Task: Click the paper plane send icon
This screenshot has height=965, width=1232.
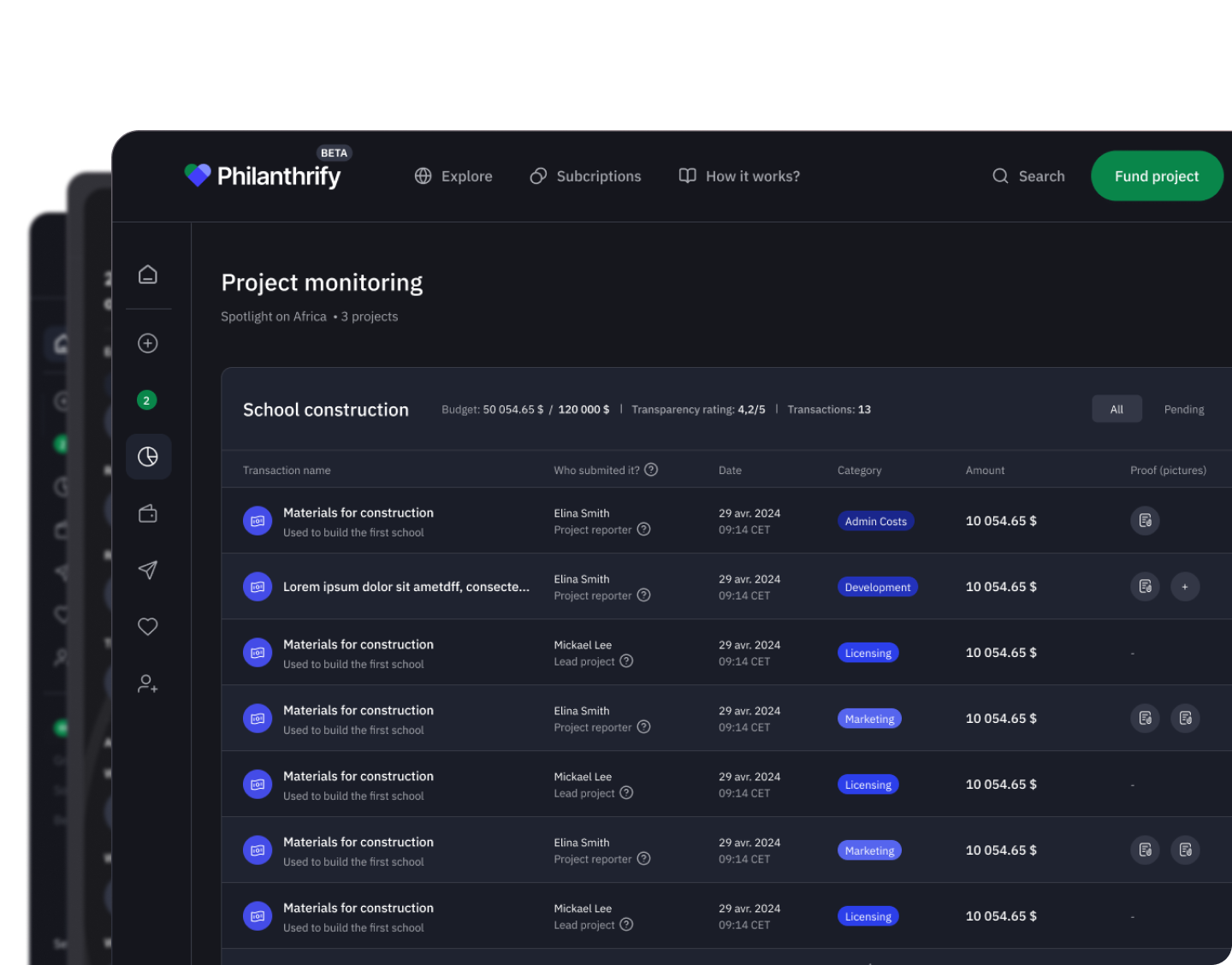Action: (x=148, y=570)
